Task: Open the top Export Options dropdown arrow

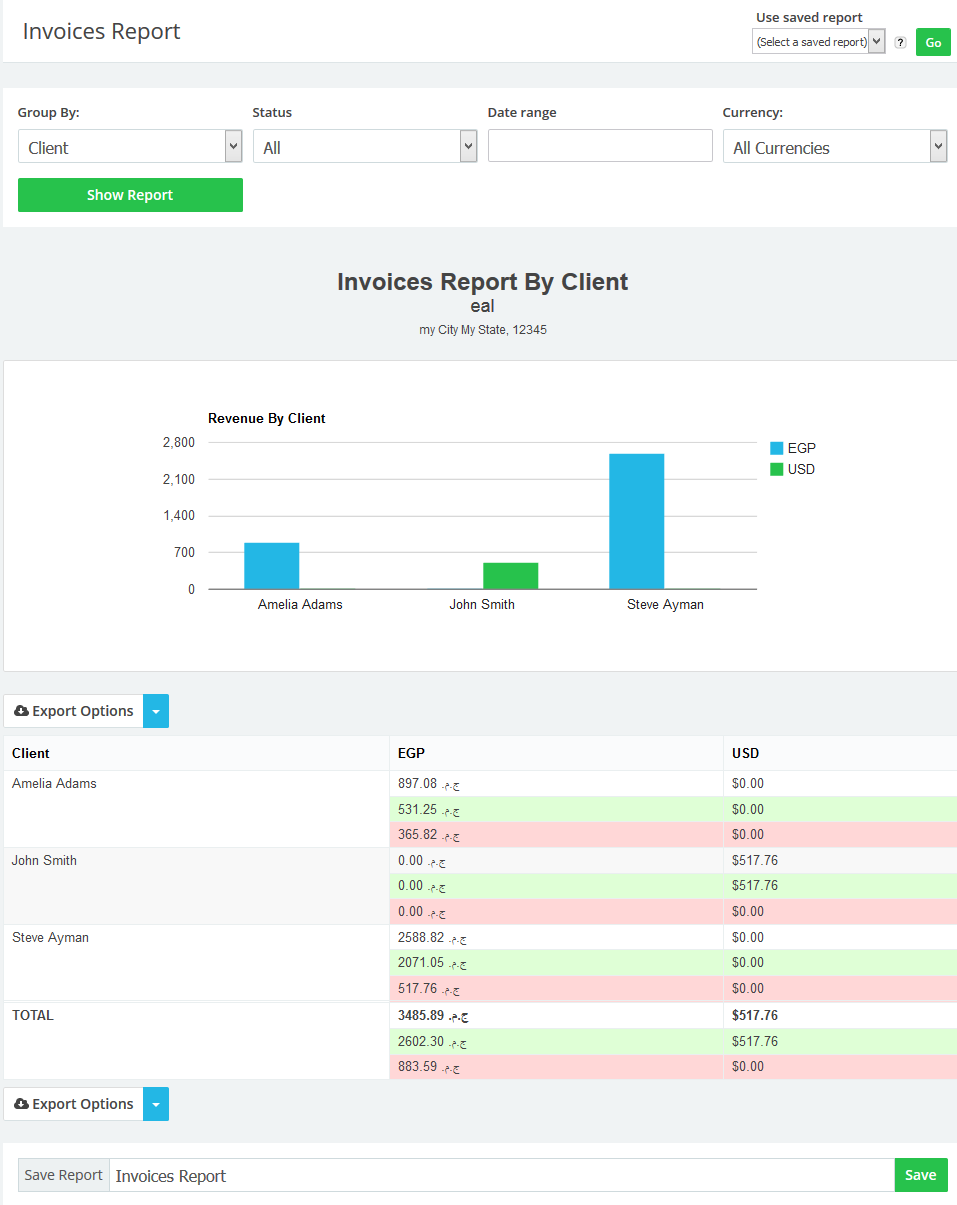Action: [157, 711]
